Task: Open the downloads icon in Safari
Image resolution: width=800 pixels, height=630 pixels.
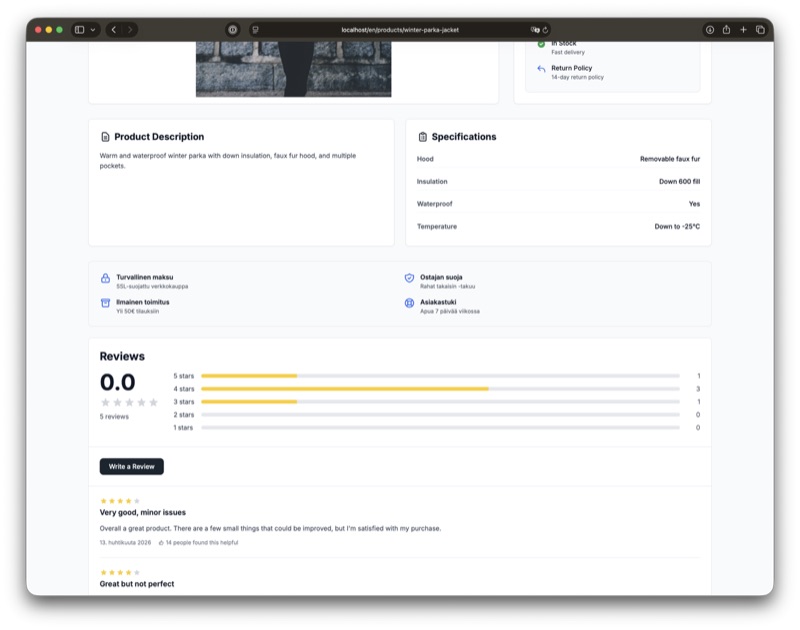Action: pyautogui.click(x=710, y=30)
